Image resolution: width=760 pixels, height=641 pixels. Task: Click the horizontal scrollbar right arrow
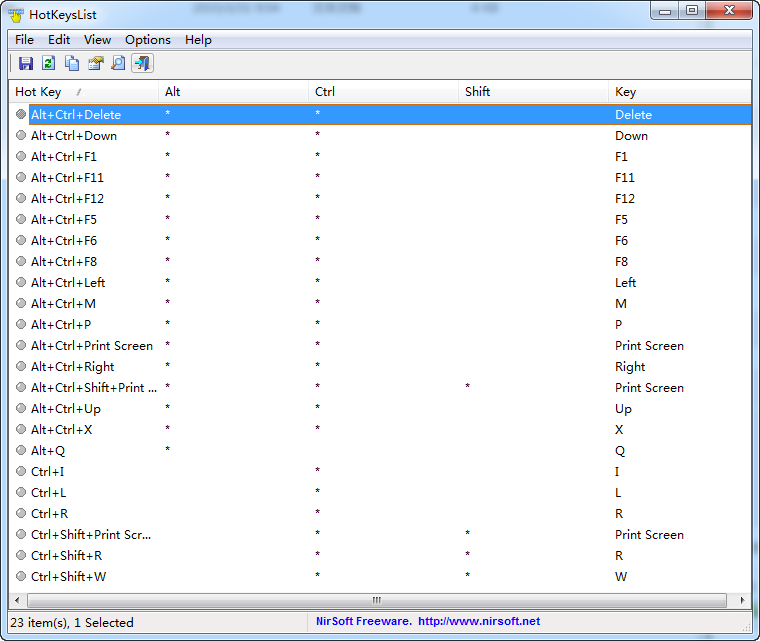pyautogui.click(x=742, y=600)
